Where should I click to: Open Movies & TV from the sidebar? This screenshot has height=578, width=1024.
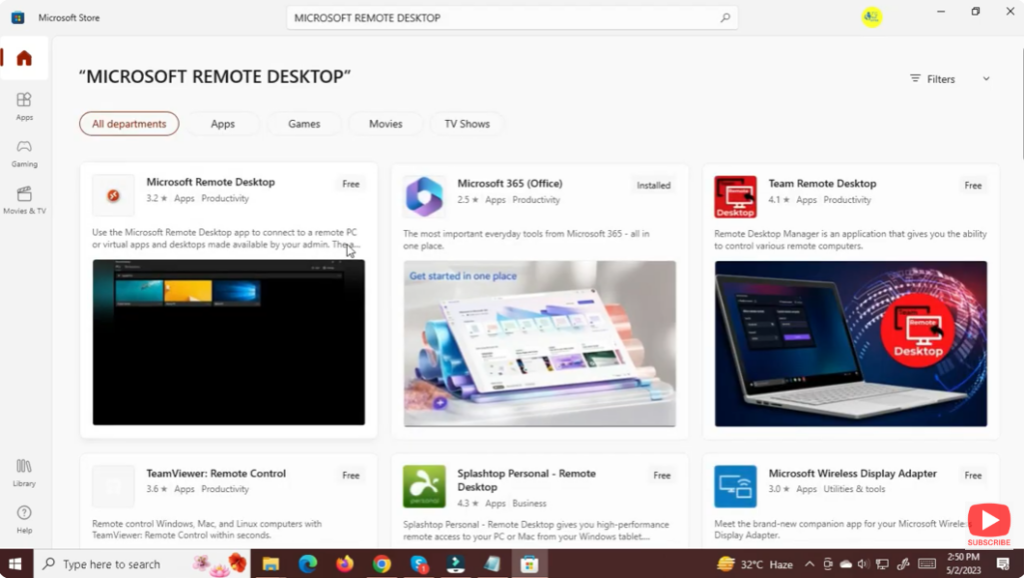23,196
